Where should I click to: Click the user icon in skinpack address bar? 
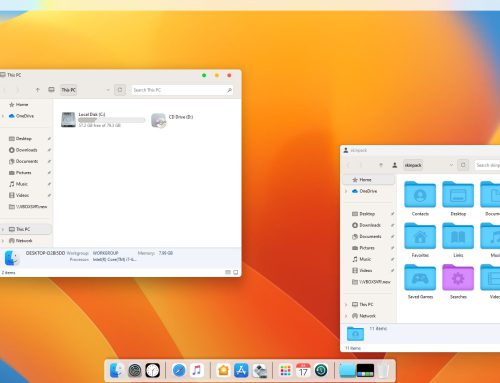click(395, 165)
